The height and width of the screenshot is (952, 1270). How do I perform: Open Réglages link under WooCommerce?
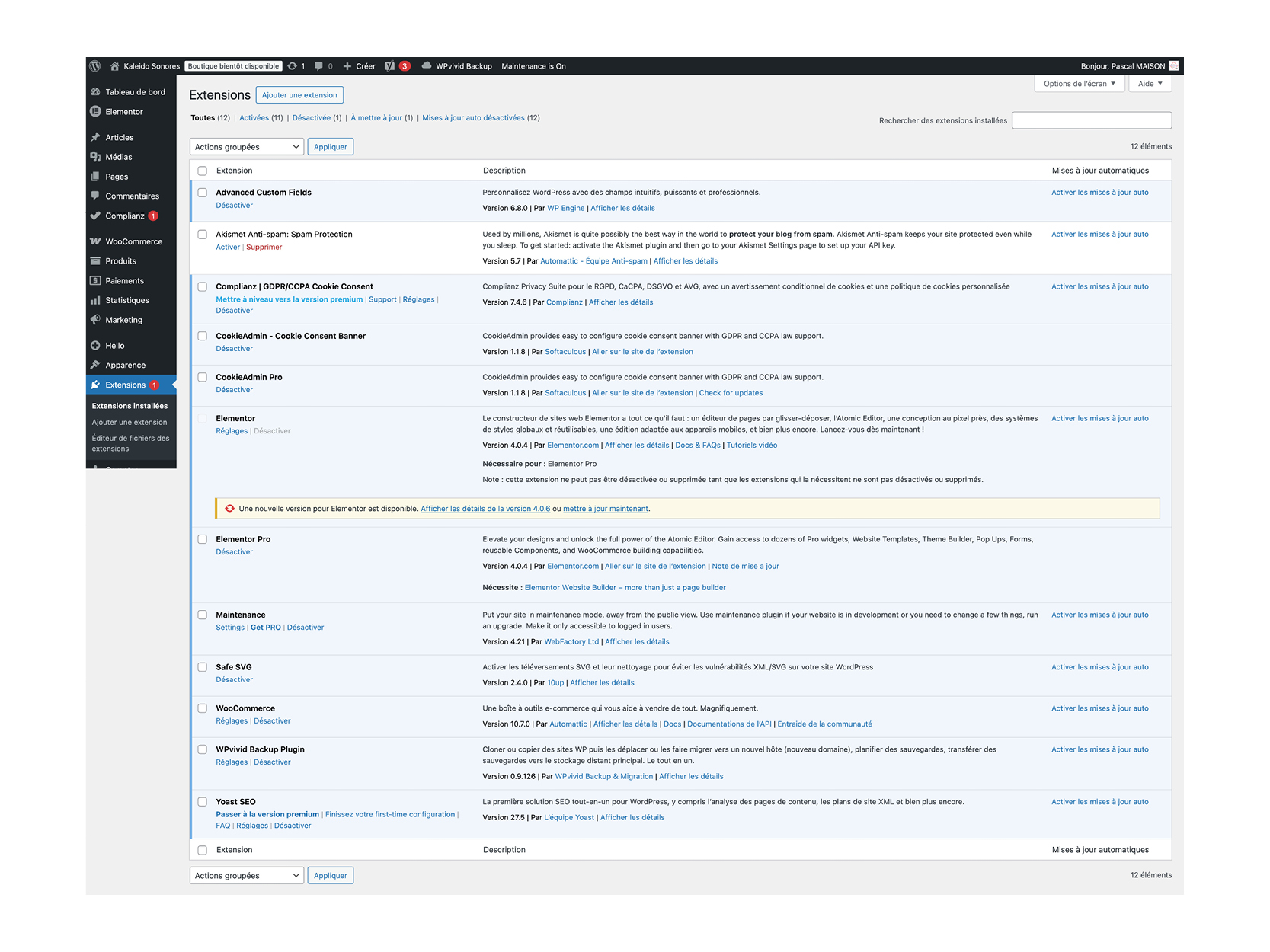coord(232,721)
